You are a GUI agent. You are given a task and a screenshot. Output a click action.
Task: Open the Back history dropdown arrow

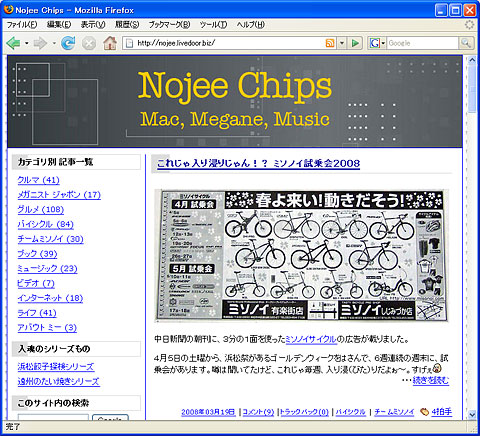pos(27,43)
